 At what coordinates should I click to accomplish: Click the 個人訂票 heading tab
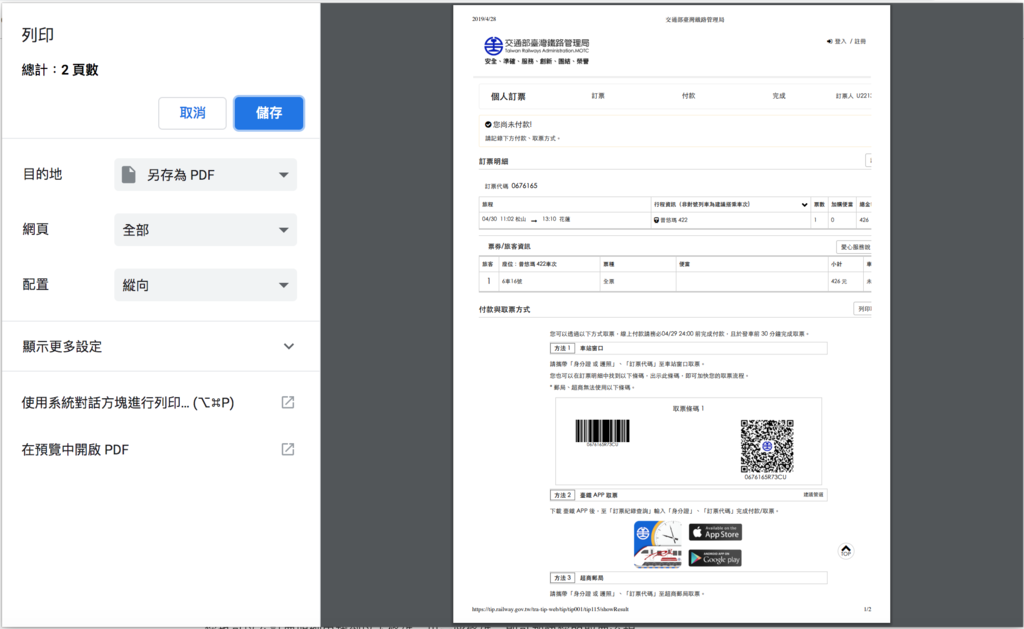coord(508,97)
